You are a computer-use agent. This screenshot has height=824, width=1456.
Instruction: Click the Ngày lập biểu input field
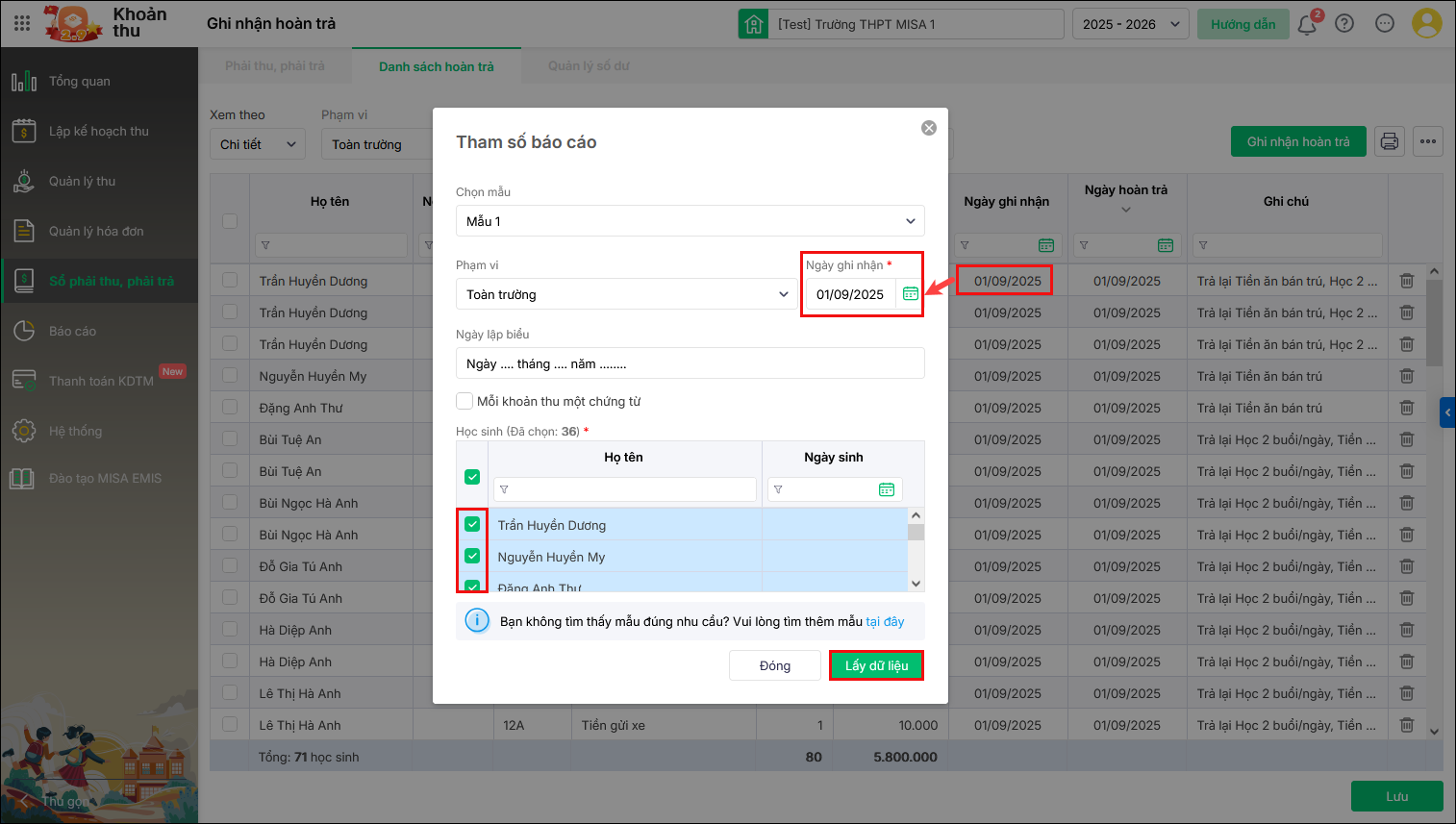click(x=690, y=363)
